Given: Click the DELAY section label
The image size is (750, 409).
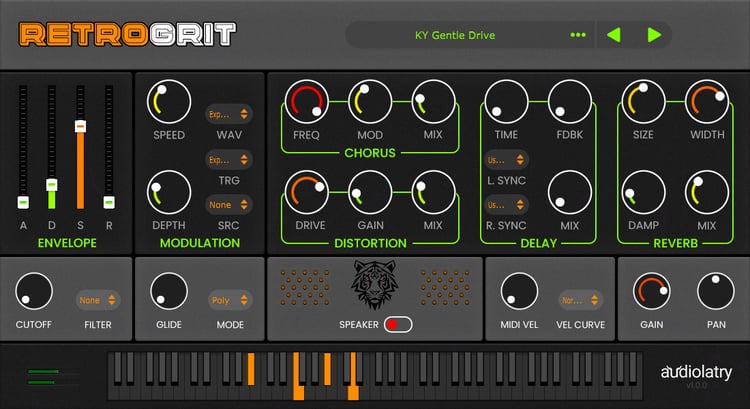Looking at the screenshot, I should [539, 243].
